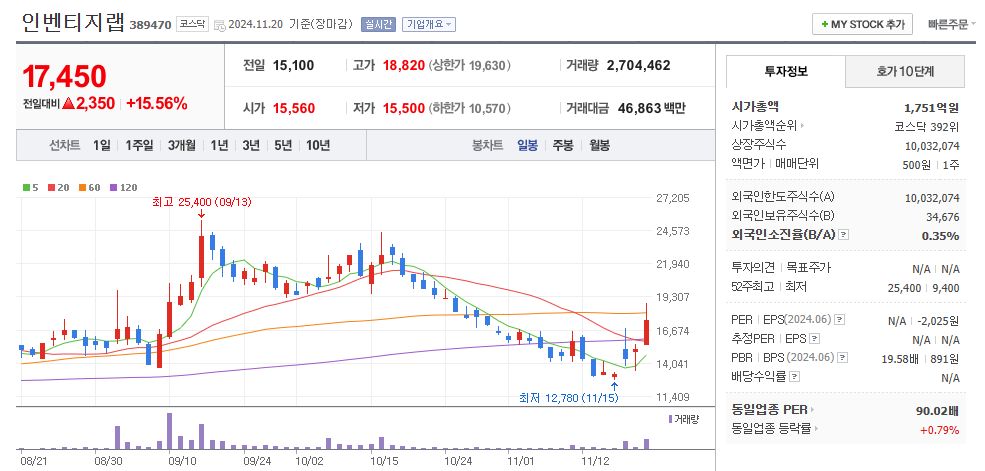985x471 pixels.
Task: Click the 고가 value 18,820
Action: coord(404,65)
